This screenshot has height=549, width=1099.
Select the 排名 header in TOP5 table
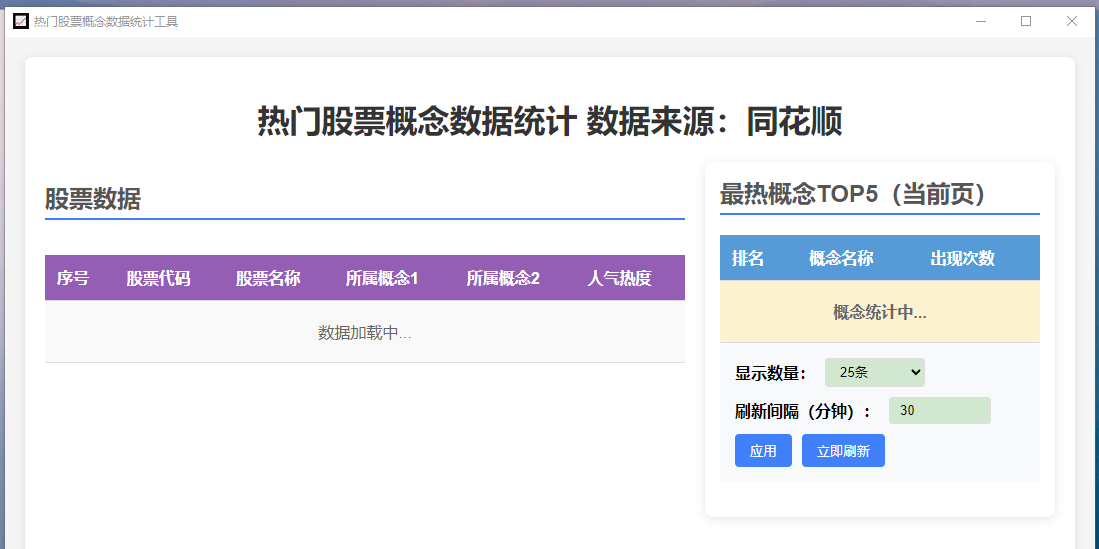point(748,258)
